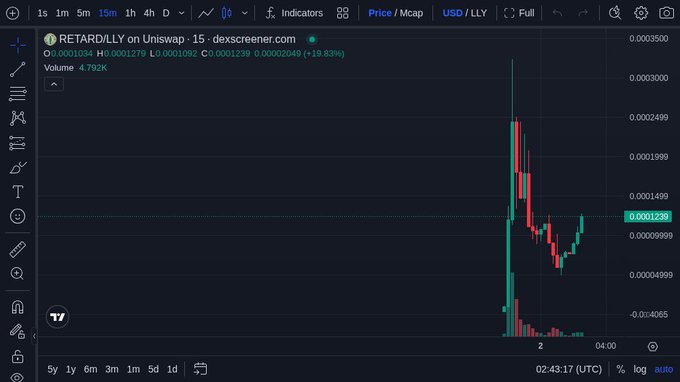Collapse the left drawing toolbar

click(x=34, y=336)
